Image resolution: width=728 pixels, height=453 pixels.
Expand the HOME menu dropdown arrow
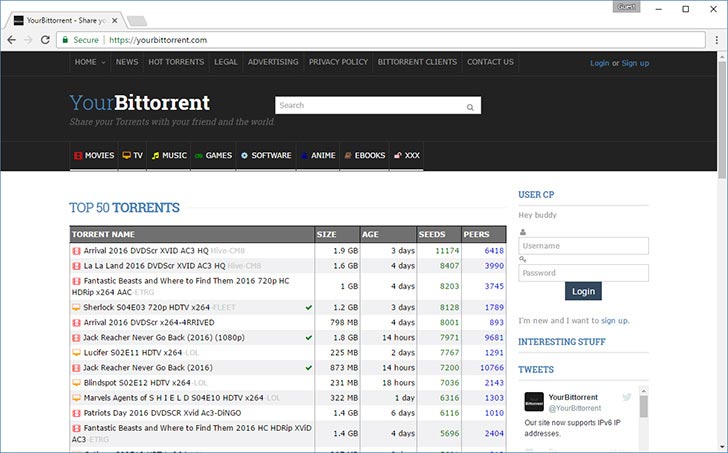(x=103, y=63)
